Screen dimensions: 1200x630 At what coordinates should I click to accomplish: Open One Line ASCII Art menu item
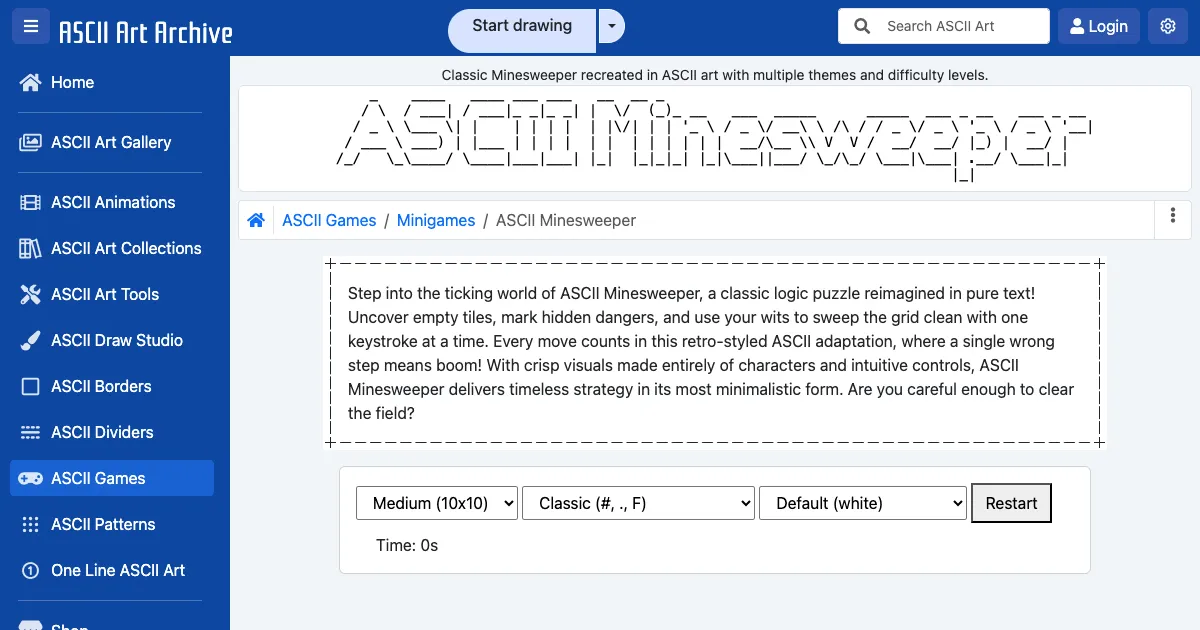[x=117, y=570]
